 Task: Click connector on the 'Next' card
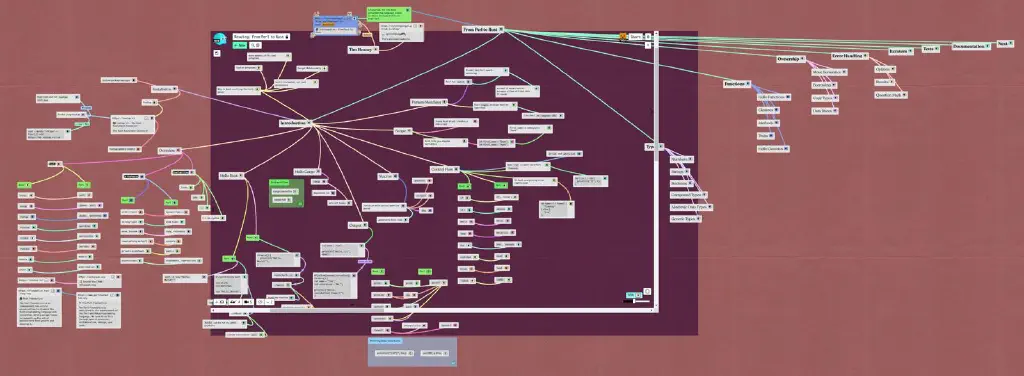pos(1011,44)
